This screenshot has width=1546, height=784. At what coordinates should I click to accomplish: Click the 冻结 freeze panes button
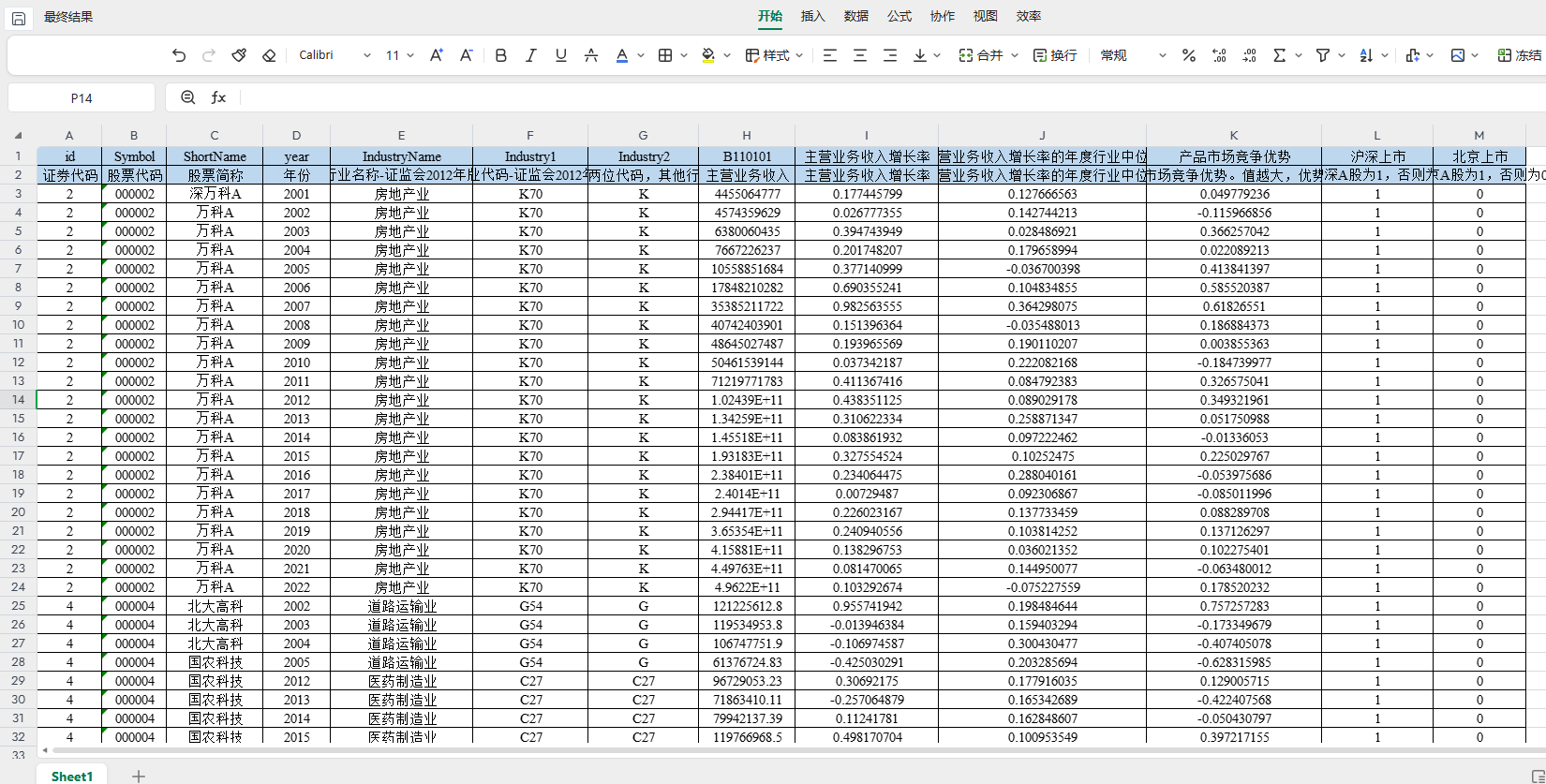[x=1519, y=55]
